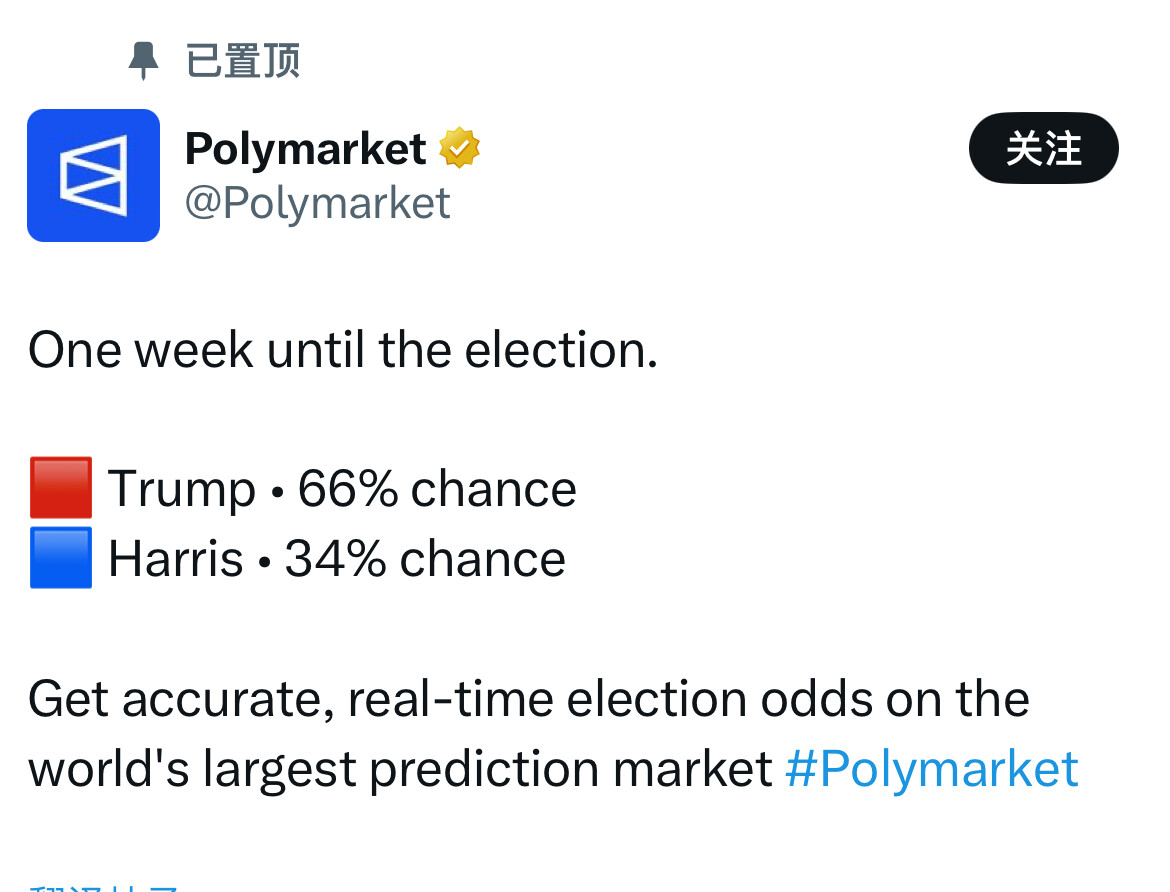This screenshot has height=892, width=1170.
Task: Click the 已置顶 pinned label text
Action: coord(243,62)
